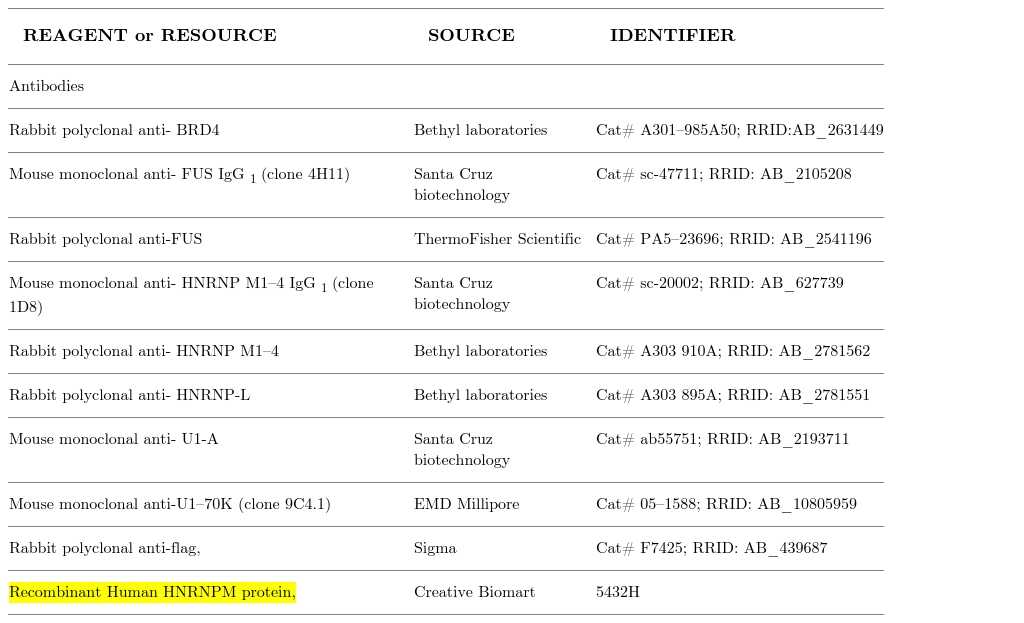Image resolution: width=1024 pixels, height=623 pixels.
Task: Click 'Sigma' source cell
Action: (435, 548)
